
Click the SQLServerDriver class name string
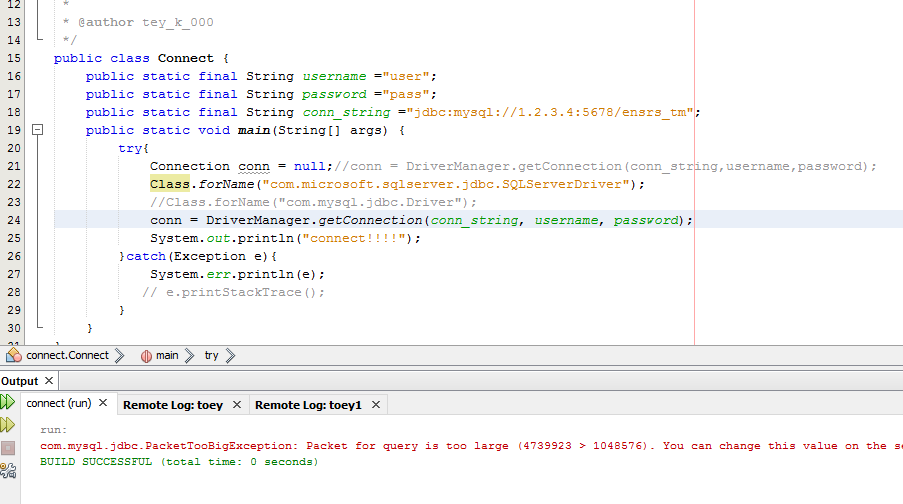pos(446,184)
